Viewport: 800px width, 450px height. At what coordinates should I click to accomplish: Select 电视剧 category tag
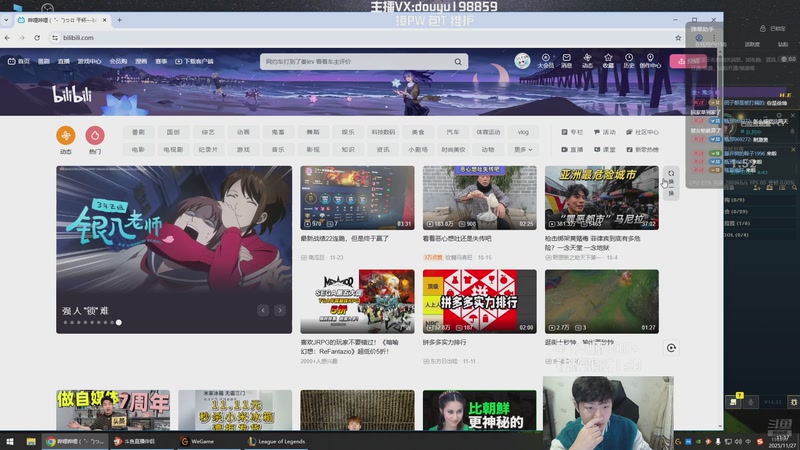pos(173,149)
